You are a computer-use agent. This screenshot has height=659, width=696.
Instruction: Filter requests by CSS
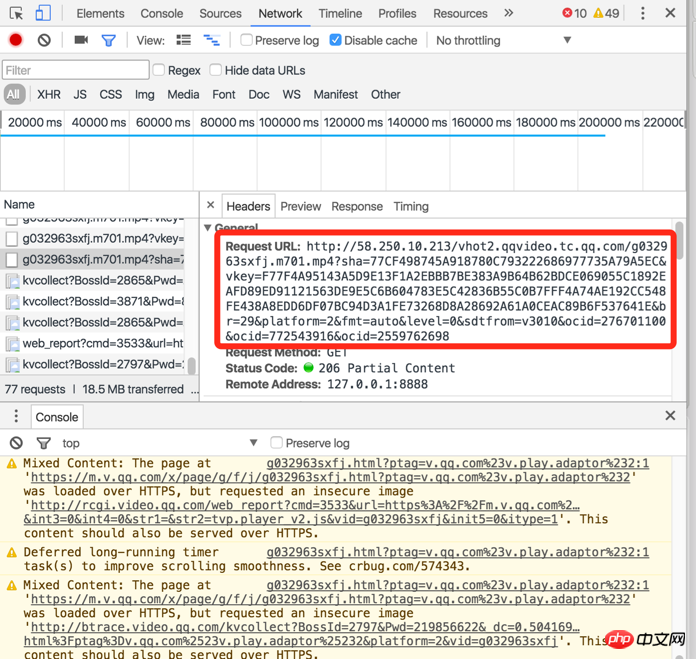(111, 95)
